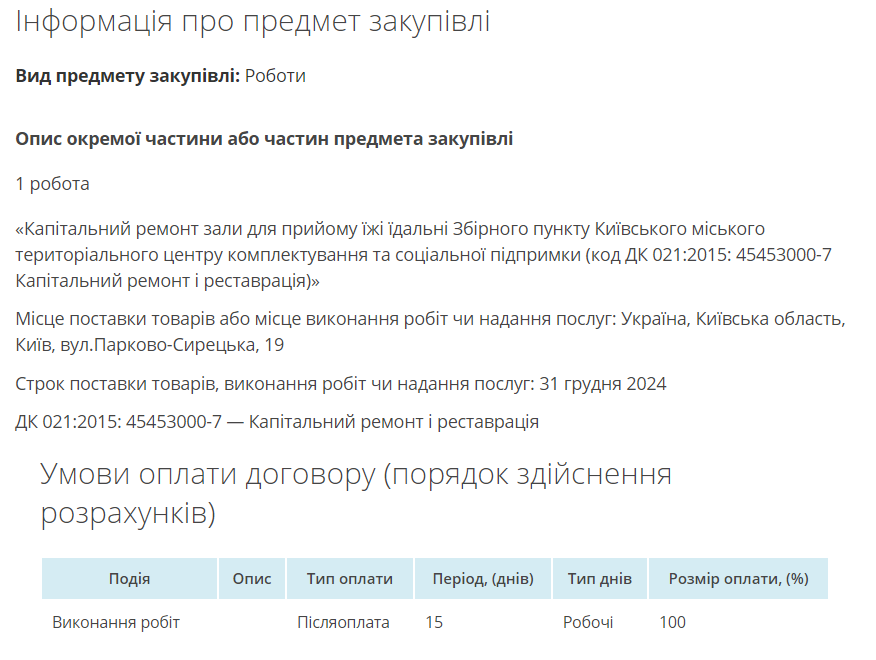Click the 'Капітальний ремонт зали' description paragraph
Image resolution: width=876 pixels, height=660 pixels.
pyautogui.click(x=423, y=255)
